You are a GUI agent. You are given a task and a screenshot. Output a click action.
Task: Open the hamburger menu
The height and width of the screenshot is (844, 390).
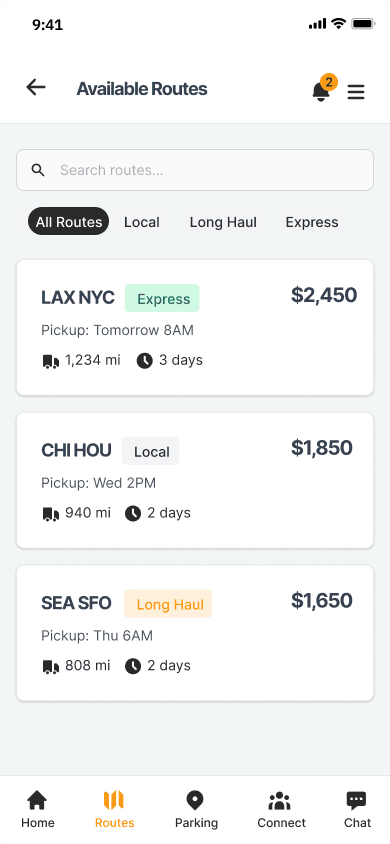[x=356, y=93]
